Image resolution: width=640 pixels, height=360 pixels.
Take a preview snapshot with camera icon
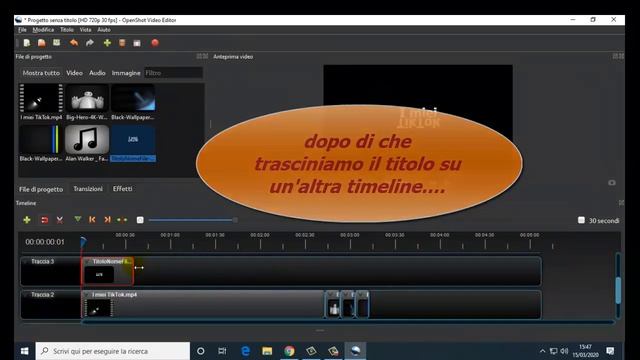tap(611, 182)
